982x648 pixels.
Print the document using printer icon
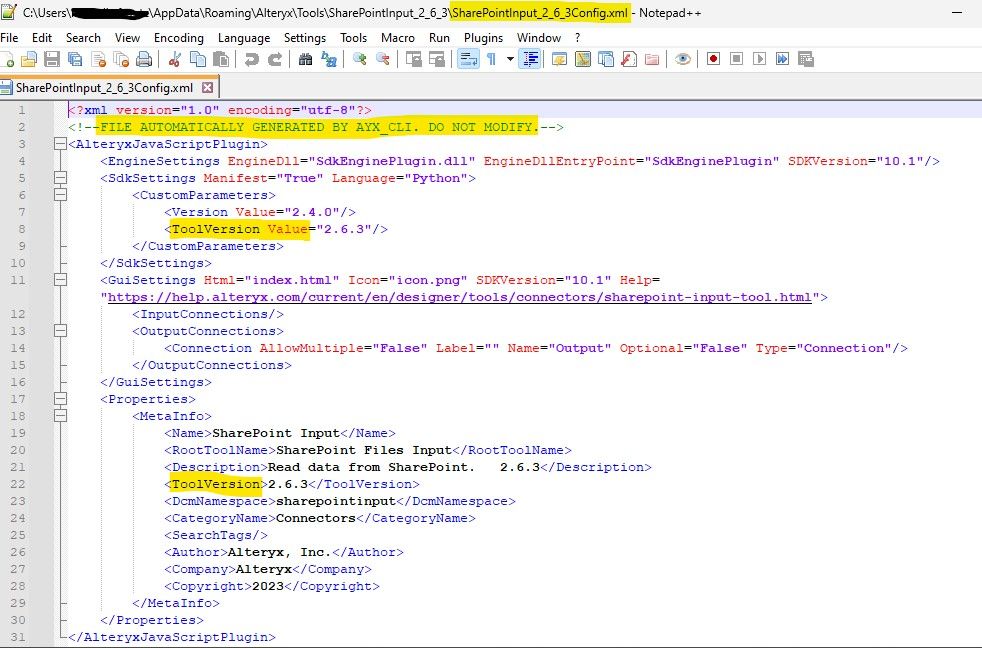point(144,59)
